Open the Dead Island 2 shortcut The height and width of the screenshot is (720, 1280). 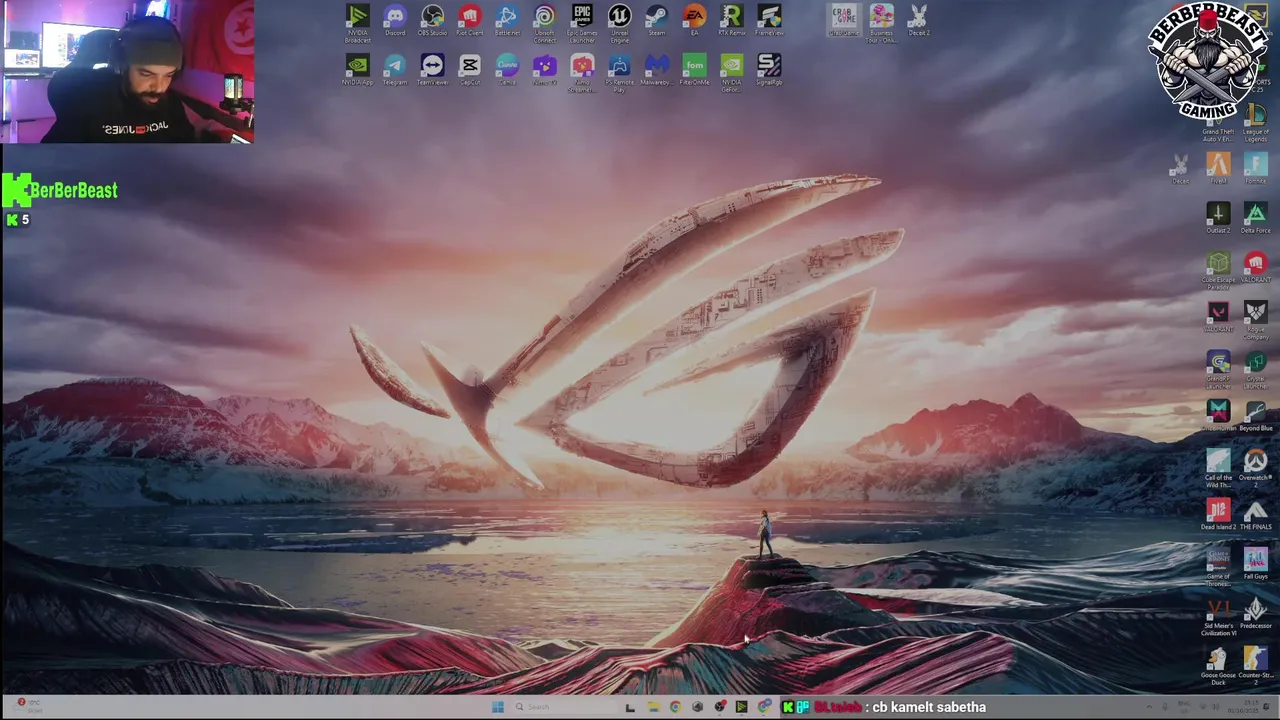(1218, 514)
